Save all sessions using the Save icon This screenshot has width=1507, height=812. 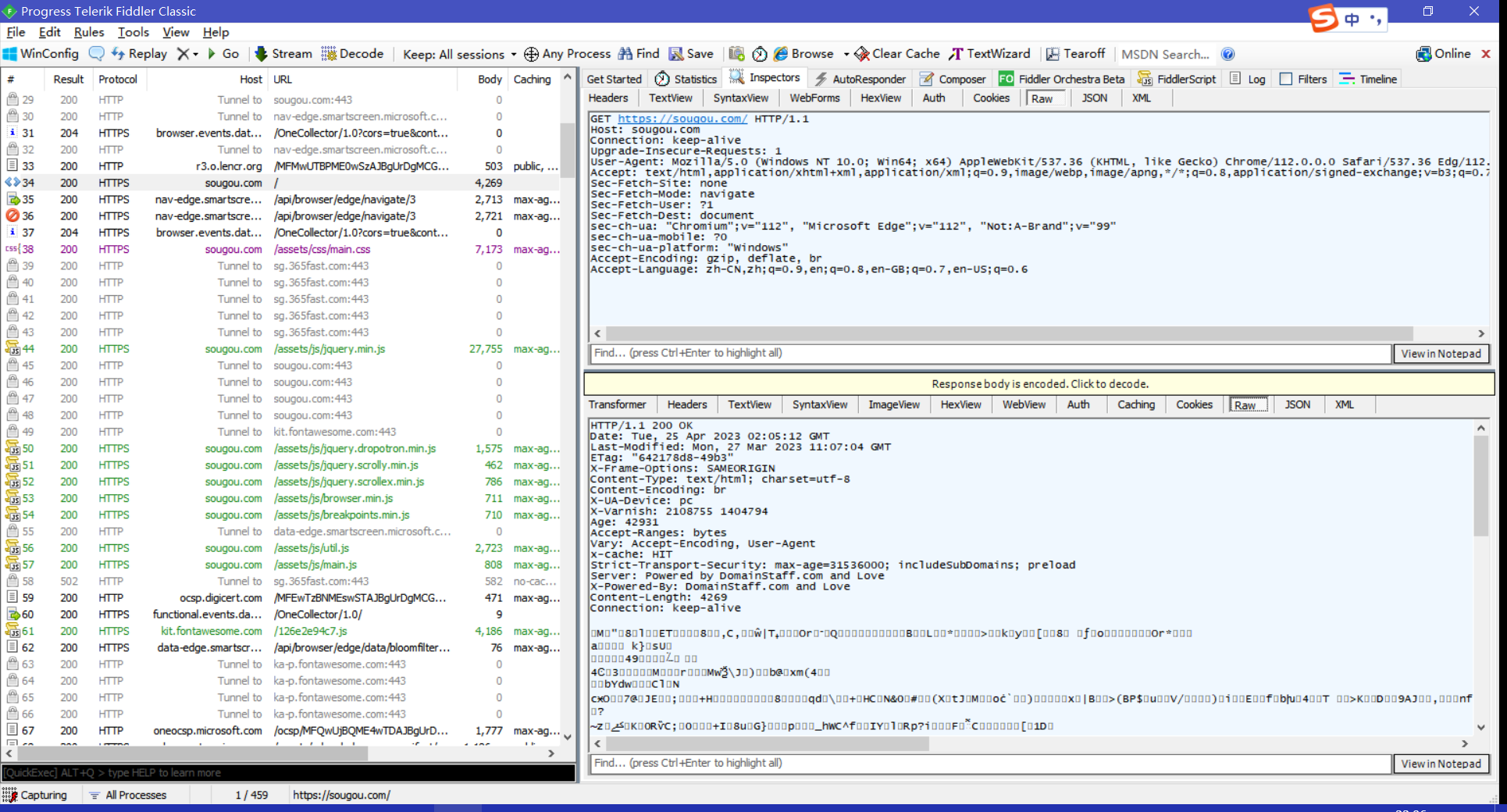[690, 54]
